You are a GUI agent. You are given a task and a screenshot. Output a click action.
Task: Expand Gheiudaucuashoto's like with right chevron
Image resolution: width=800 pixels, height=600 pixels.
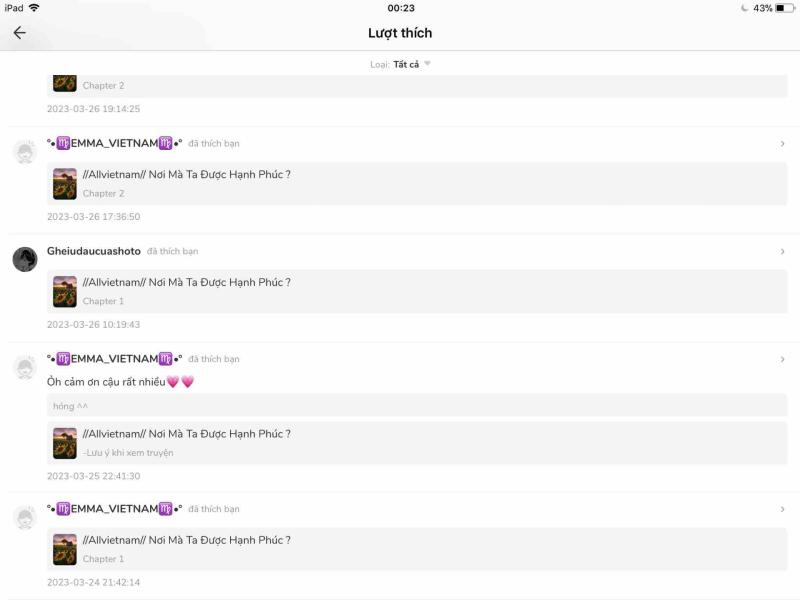pyautogui.click(x=782, y=252)
